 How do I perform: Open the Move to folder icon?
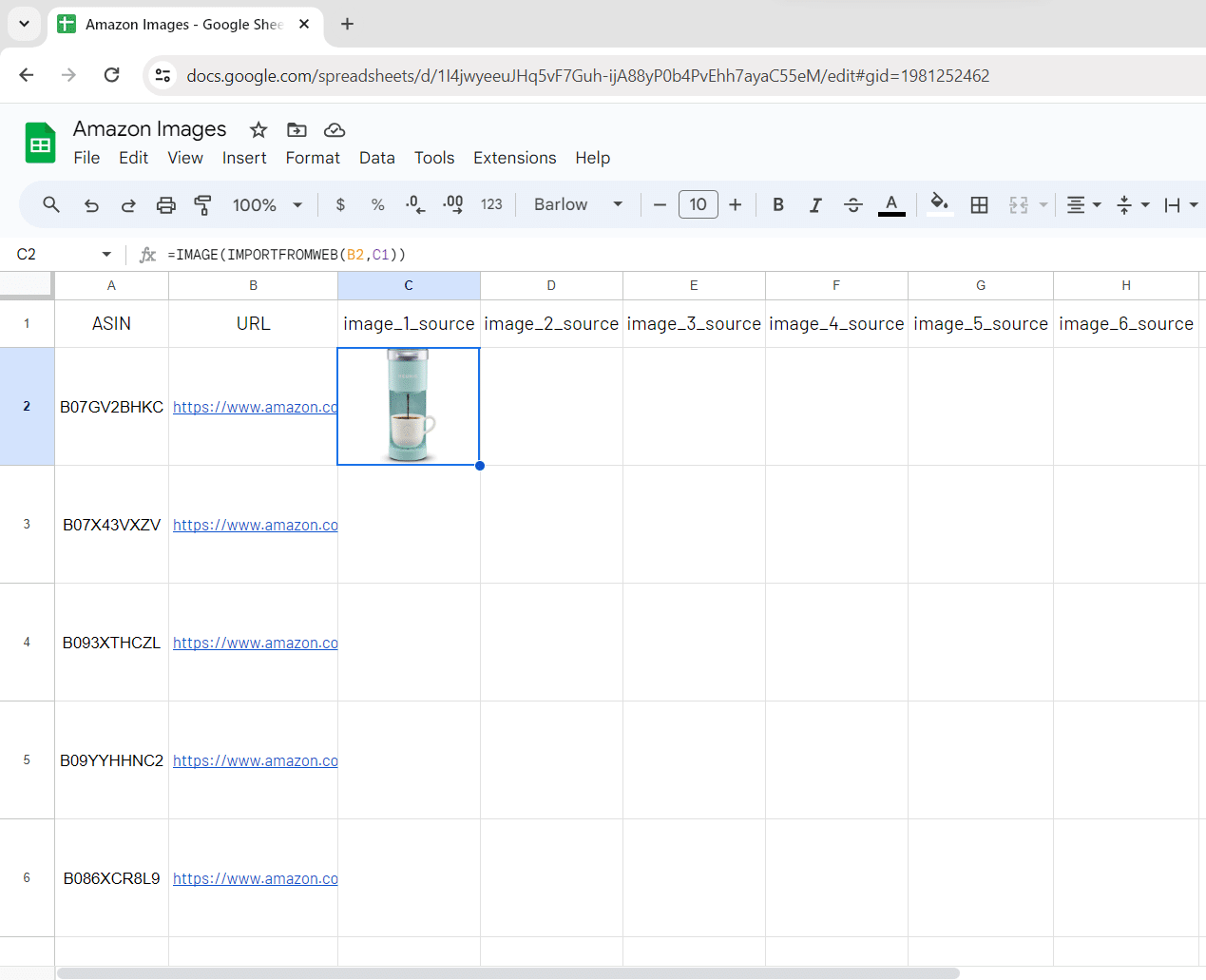297,129
